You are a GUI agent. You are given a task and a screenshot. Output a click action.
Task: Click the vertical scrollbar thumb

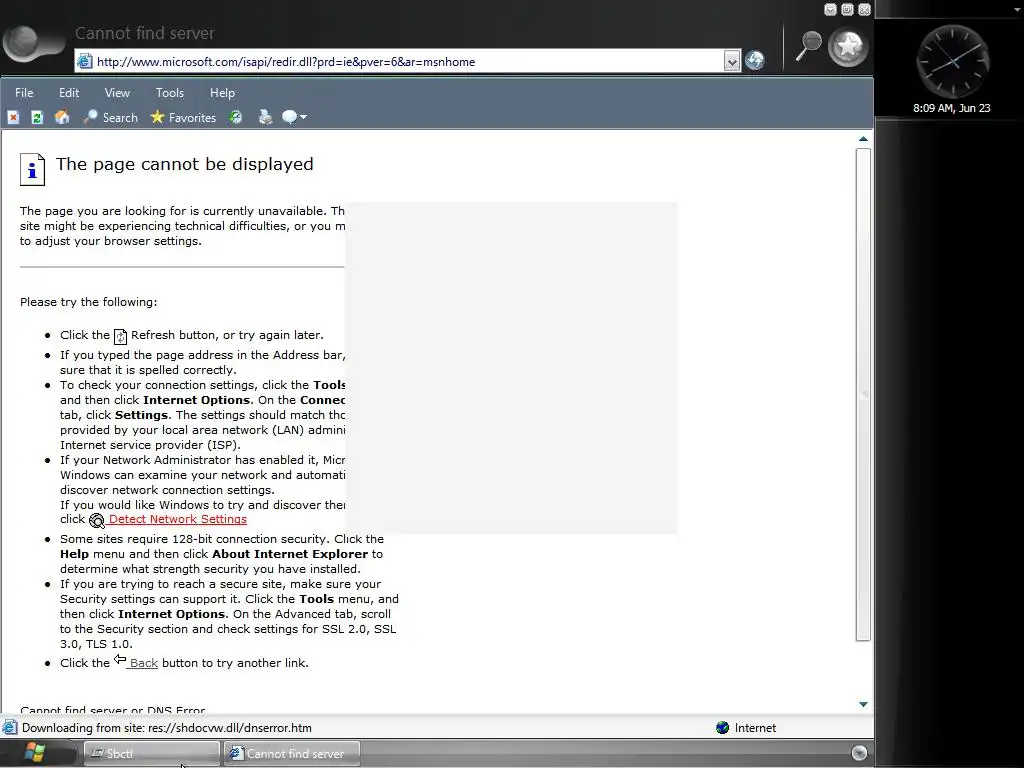coord(863,394)
